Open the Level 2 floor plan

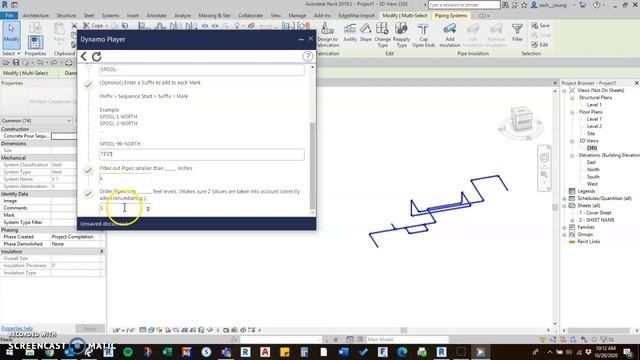click(594, 126)
